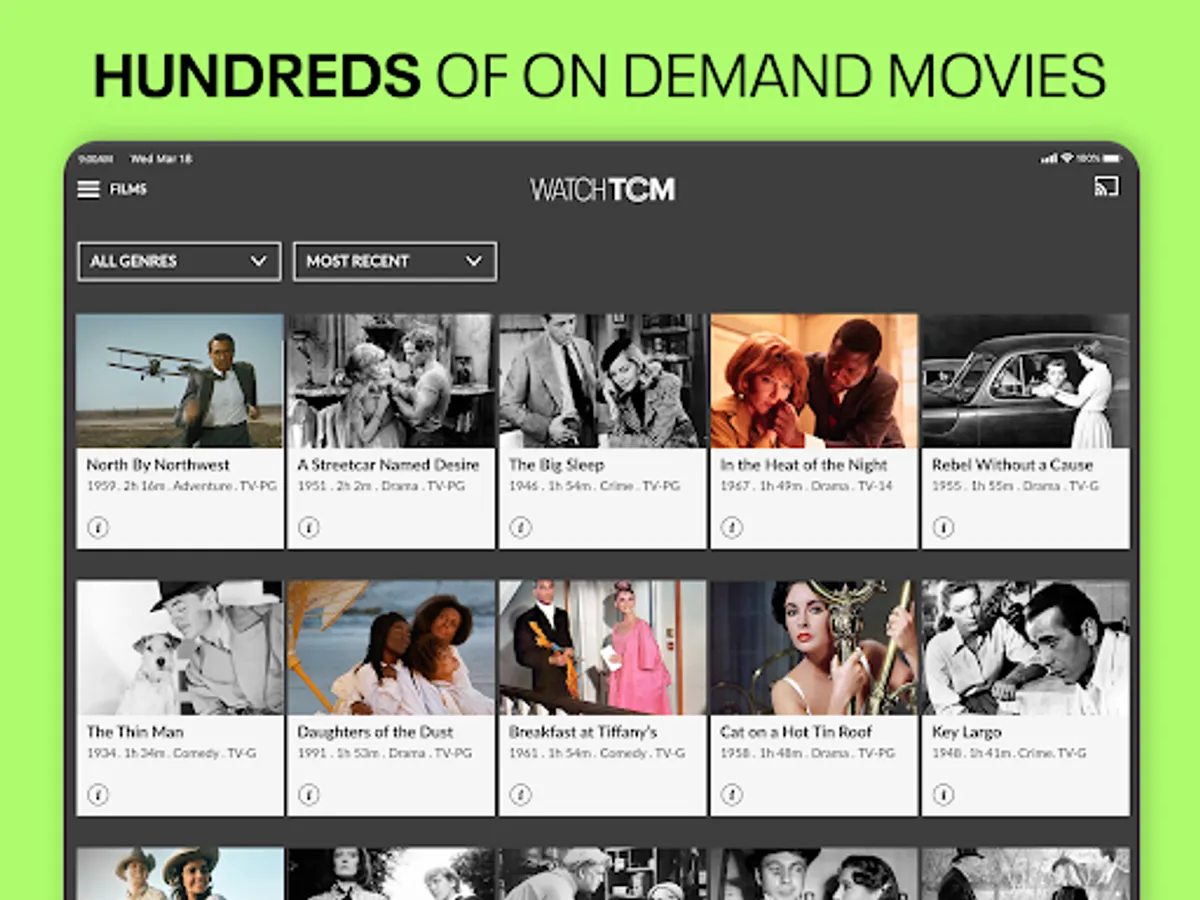Viewport: 1200px width, 900px height.
Task: Open info icon for The Thin Man
Action: point(98,794)
